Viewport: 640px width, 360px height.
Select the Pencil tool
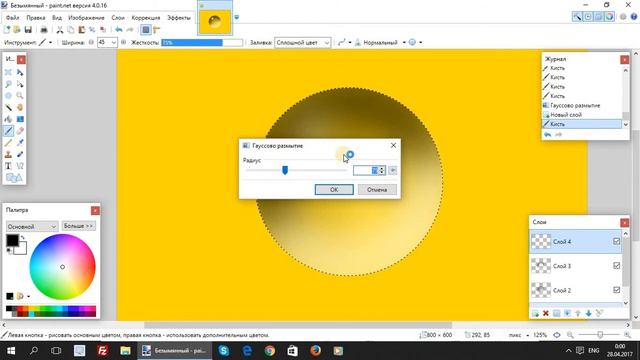pos(8,142)
